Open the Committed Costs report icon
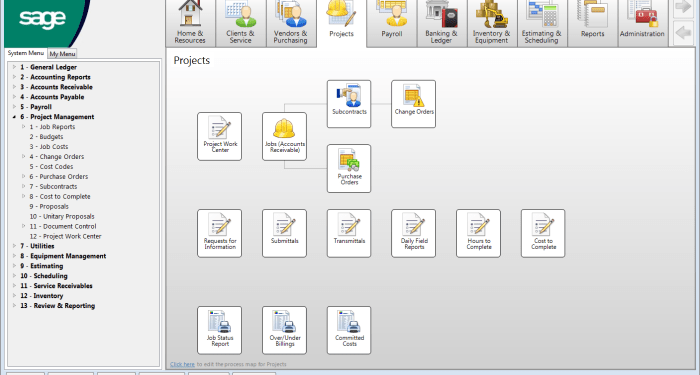 click(349, 330)
